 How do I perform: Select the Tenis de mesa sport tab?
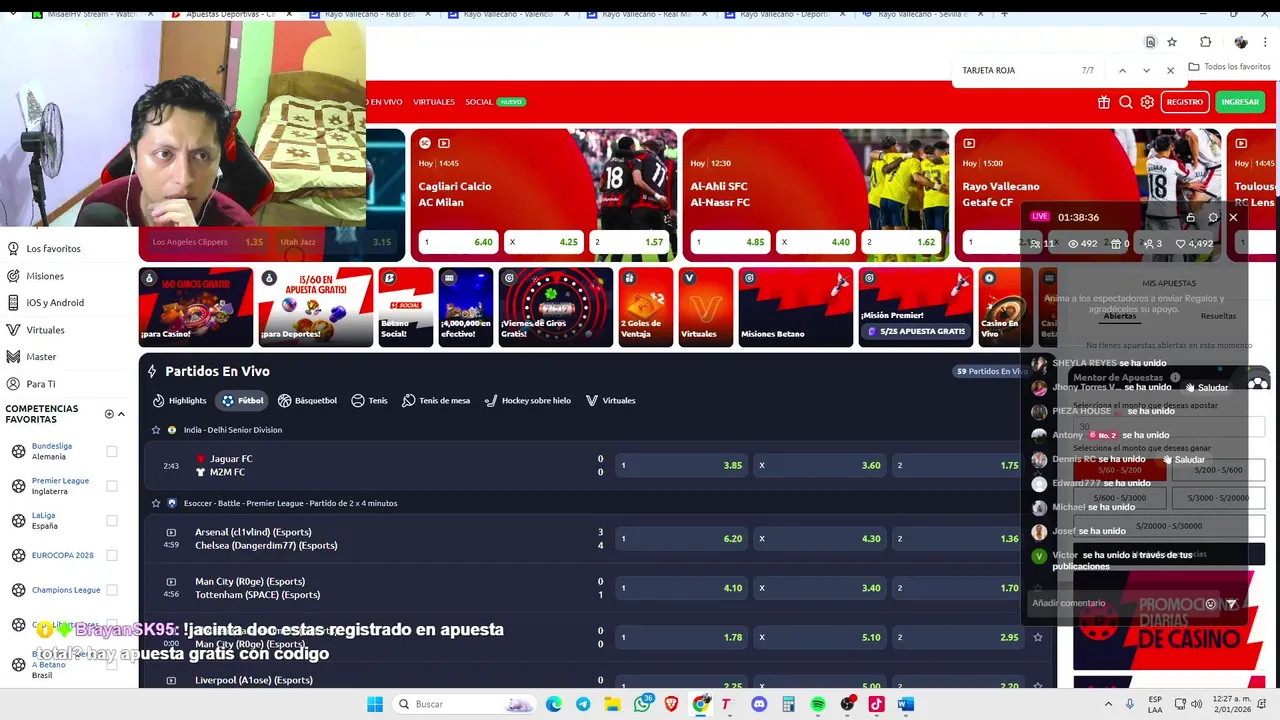[436, 401]
